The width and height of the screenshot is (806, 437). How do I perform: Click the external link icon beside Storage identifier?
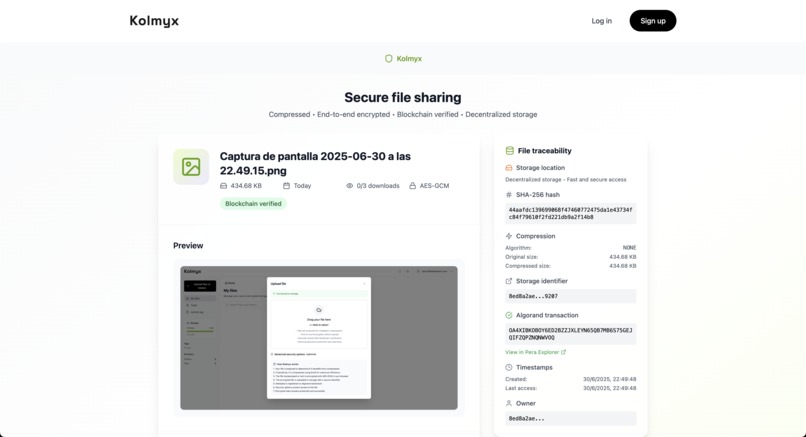(x=509, y=281)
